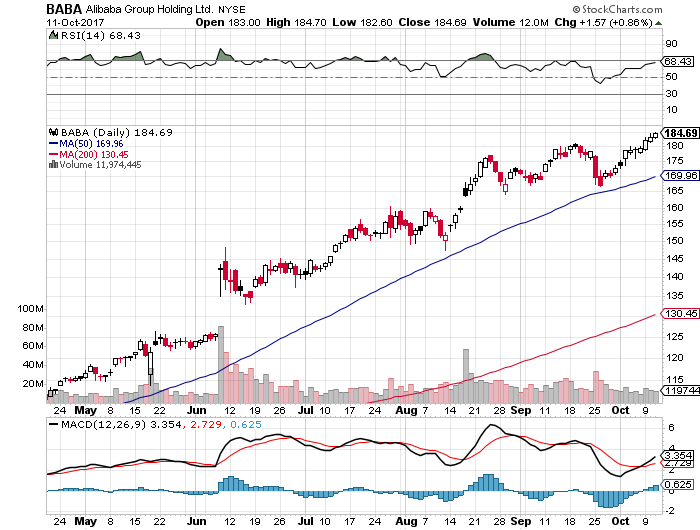700x530 pixels.
Task: Click the 100M volume axis label
Action: pyautogui.click(x=30, y=309)
